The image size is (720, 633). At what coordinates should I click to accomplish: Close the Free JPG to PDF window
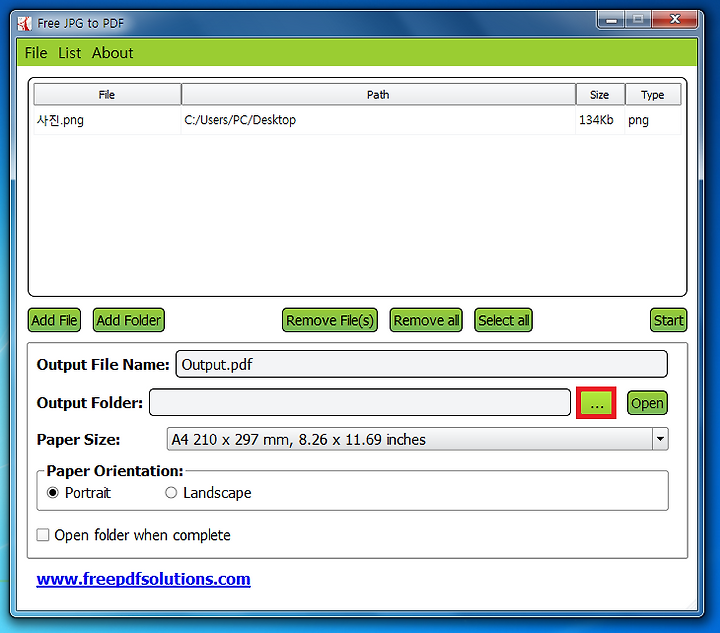675,20
